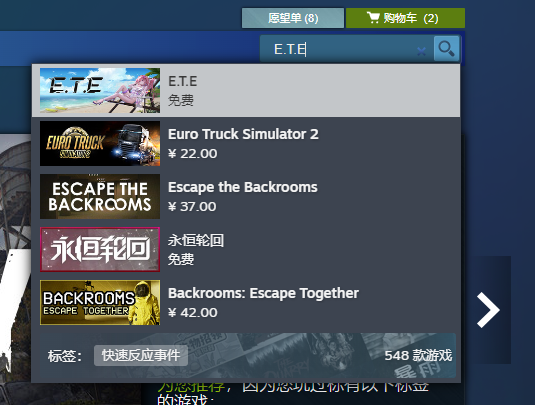Advance carousel with right chevron arrow
The width and height of the screenshot is (535, 405).
tap(488, 310)
